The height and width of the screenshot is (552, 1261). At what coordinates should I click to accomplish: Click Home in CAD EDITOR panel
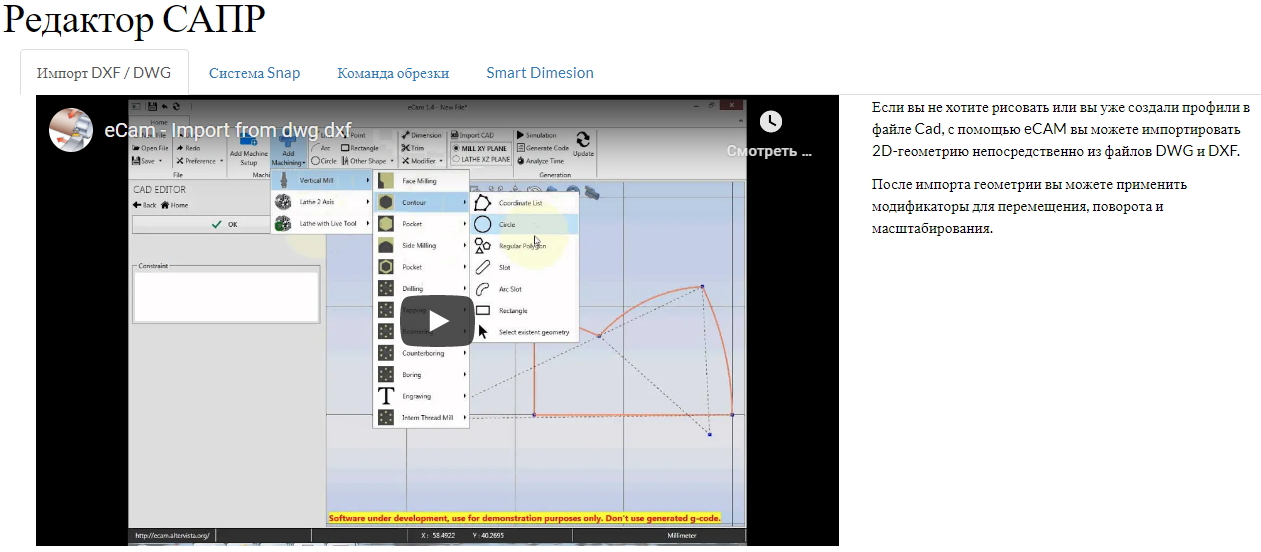click(174, 205)
